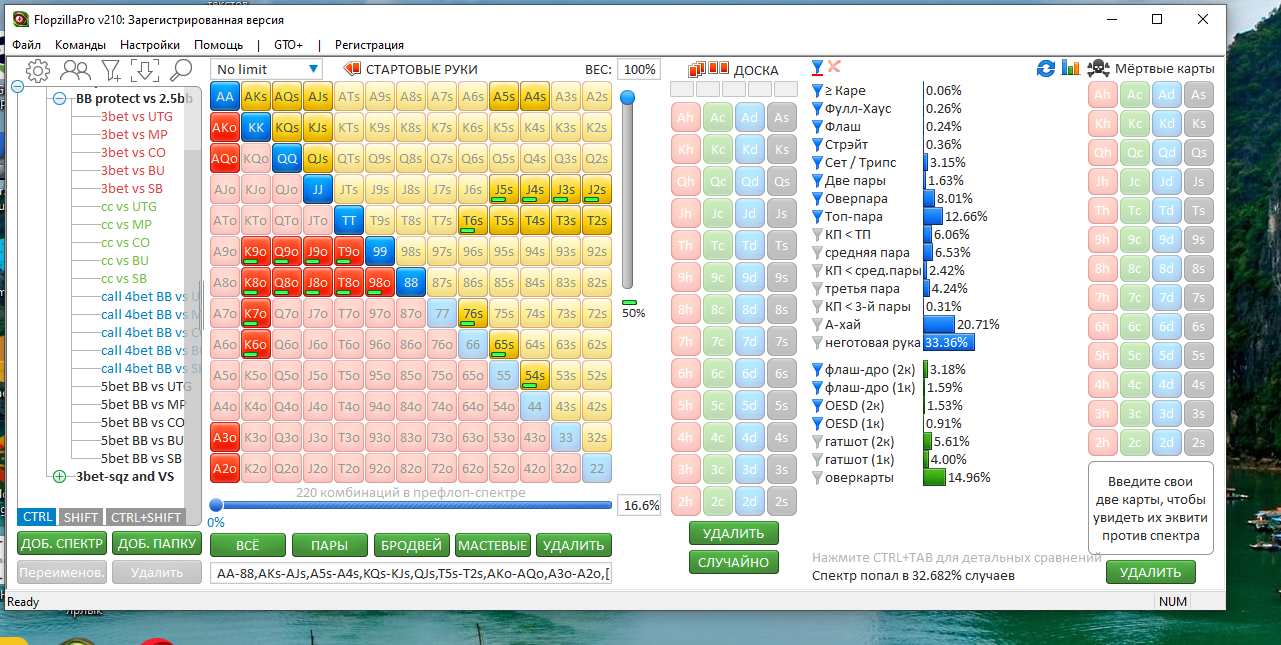Open the Настройки menu
The width and height of the screenshot is (1281, 645).
tap(150, 45)
